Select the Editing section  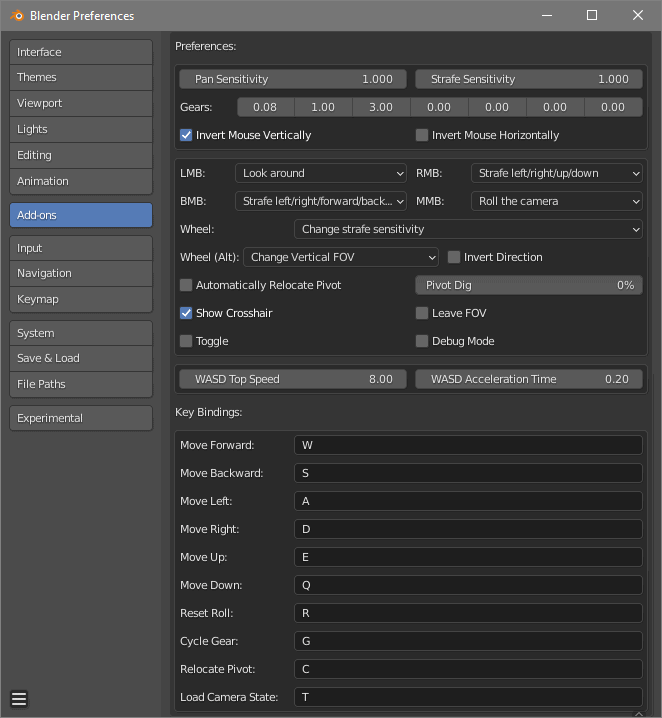click(81, 155)
